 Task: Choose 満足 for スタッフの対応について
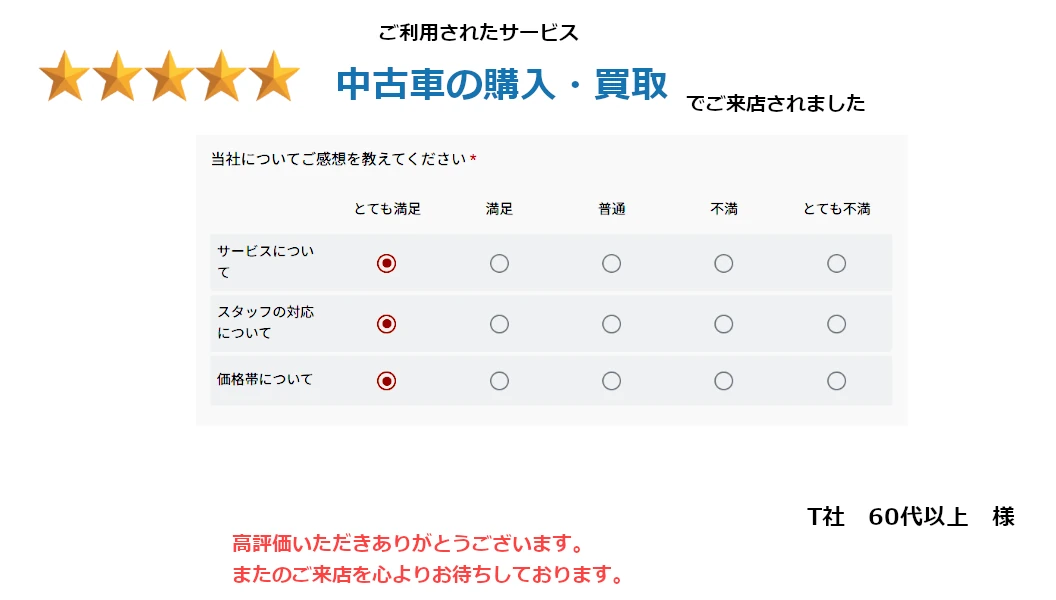coord(499,324)
